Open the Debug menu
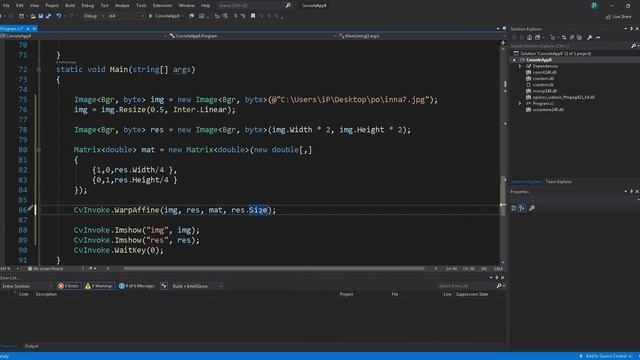The width and height of the screenshot is (640, 360). point(87,5)
